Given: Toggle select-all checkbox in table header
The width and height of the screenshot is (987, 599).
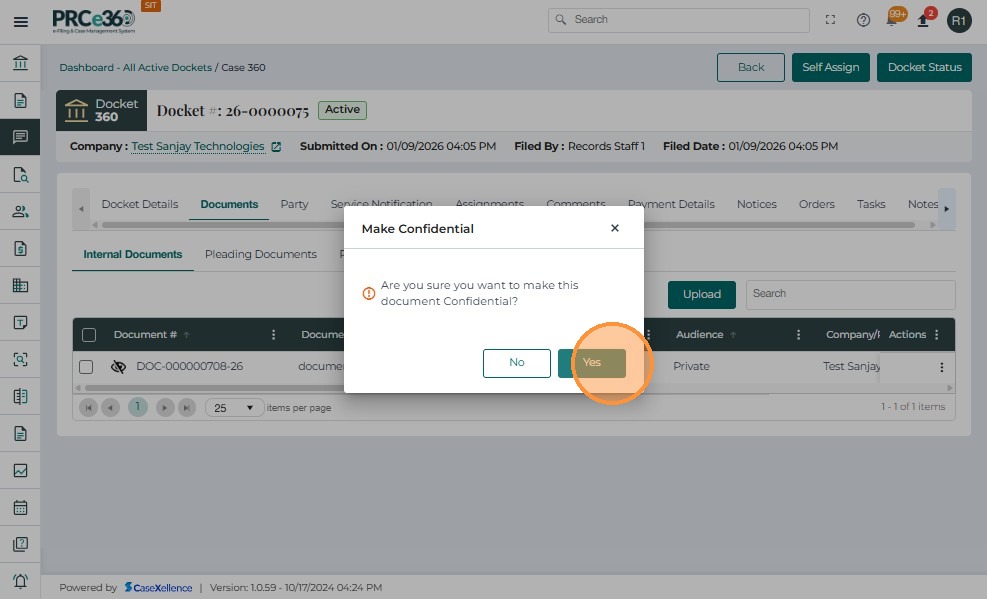Looking at the screenshot, I should [89, 335].
